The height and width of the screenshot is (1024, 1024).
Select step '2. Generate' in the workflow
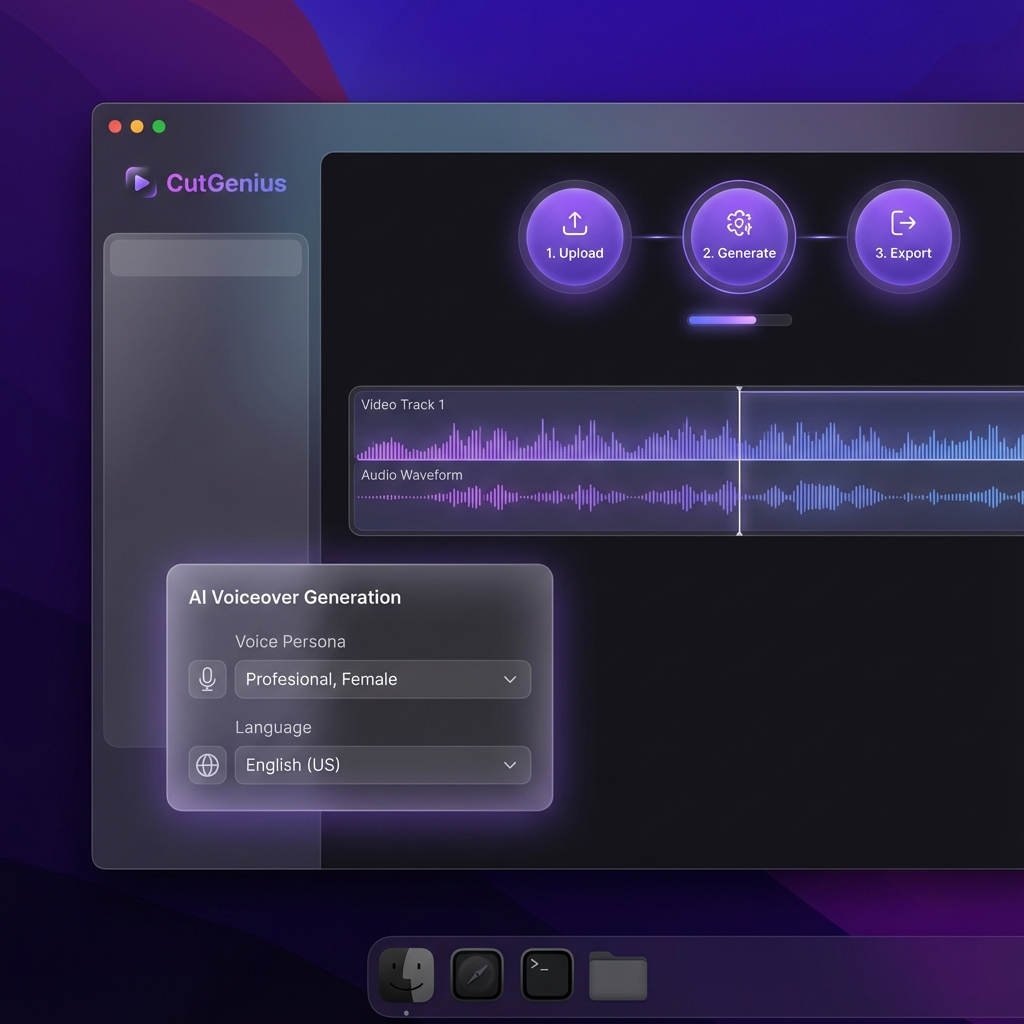[739, 237]
